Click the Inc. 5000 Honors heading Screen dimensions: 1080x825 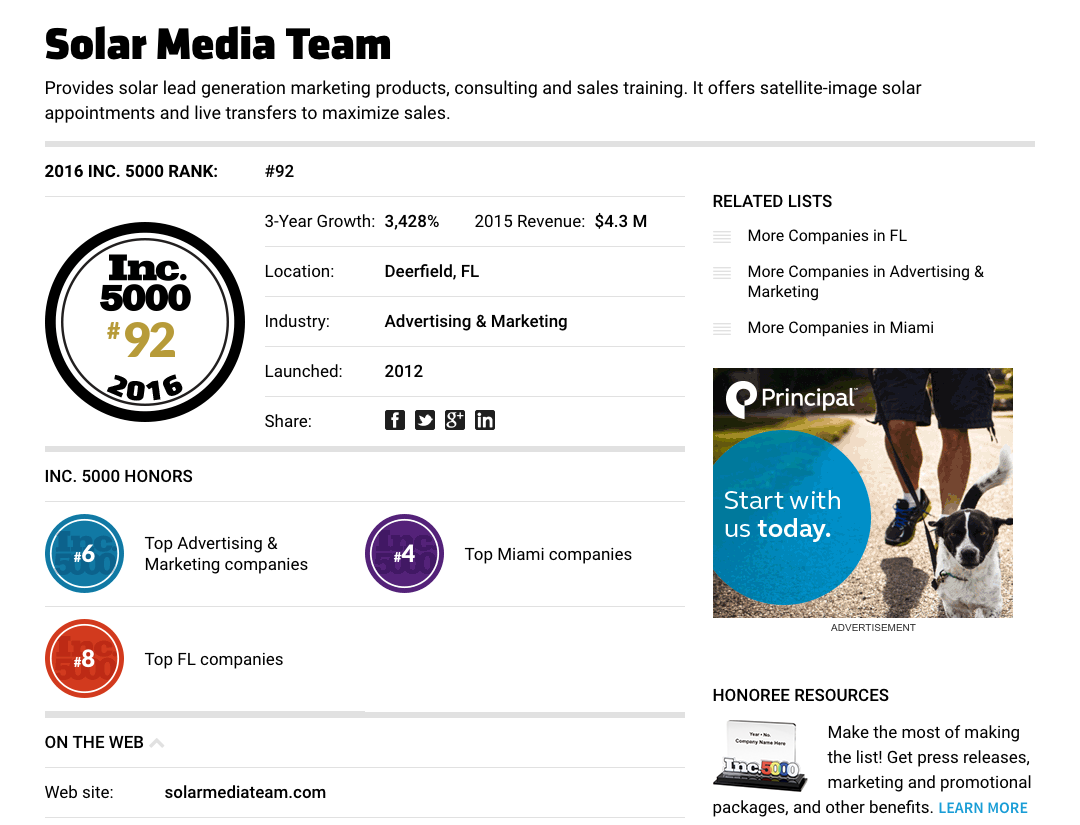click(118, 477)
